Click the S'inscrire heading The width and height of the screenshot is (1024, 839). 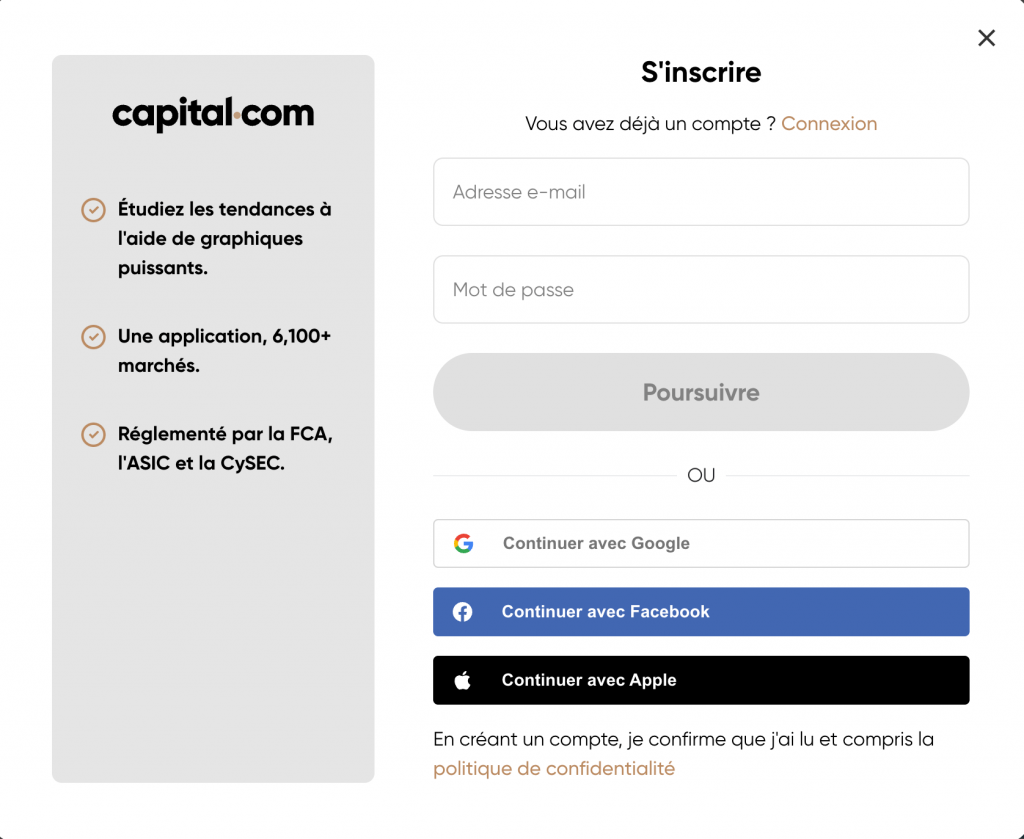coord(701,72)
